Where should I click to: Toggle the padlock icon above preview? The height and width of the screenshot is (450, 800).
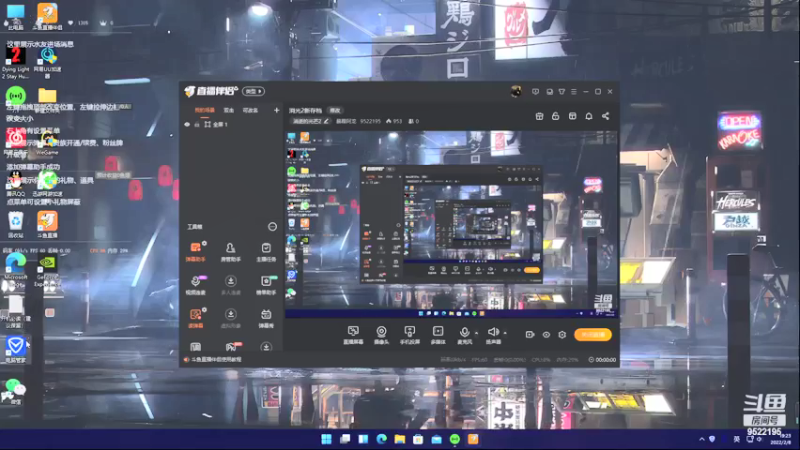pos(556,116)
